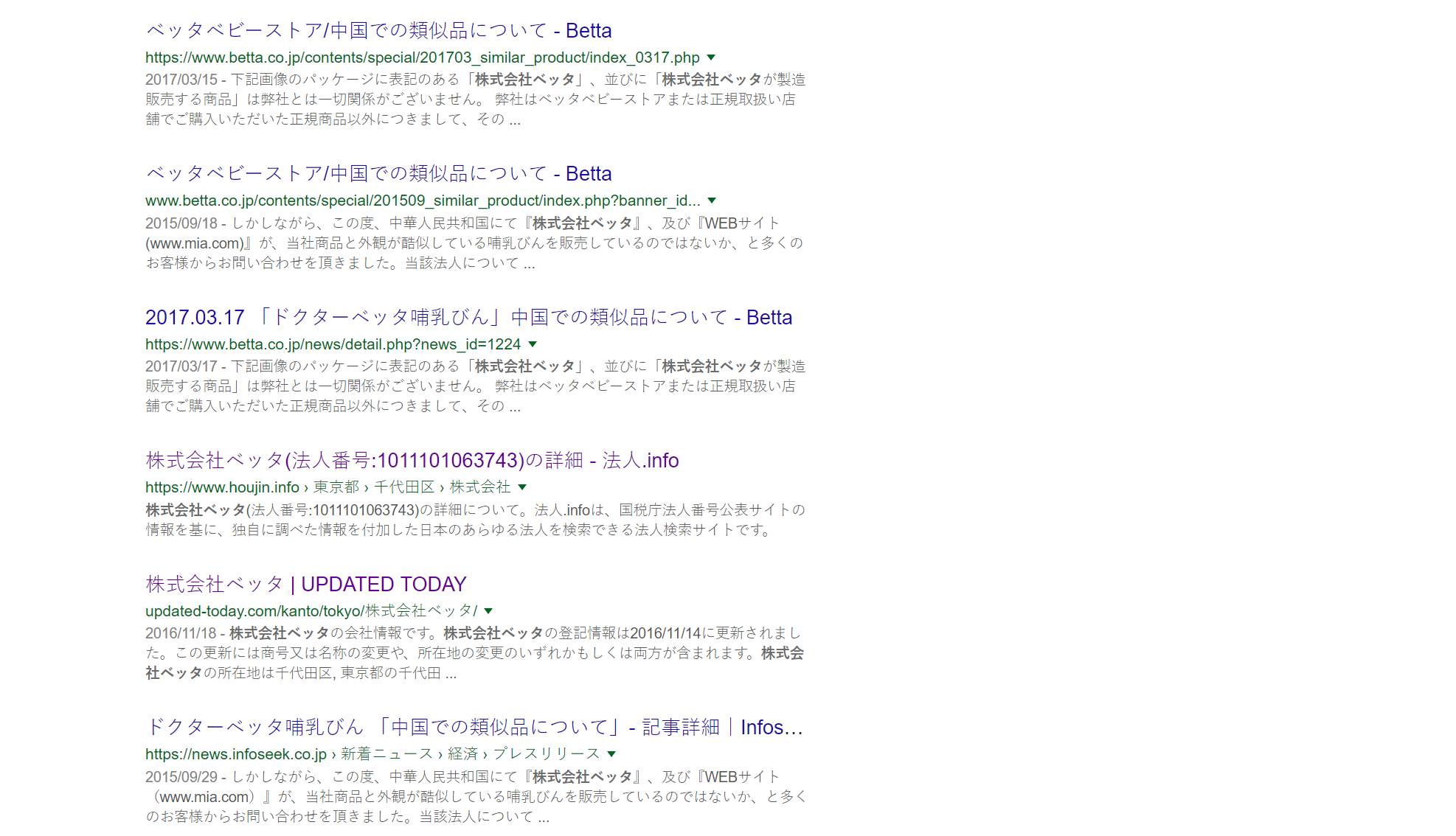Open 株式会社ベッタ | UPDATED TODAY result
Screen dimensions: 1456x836
(x=305, y=585)
